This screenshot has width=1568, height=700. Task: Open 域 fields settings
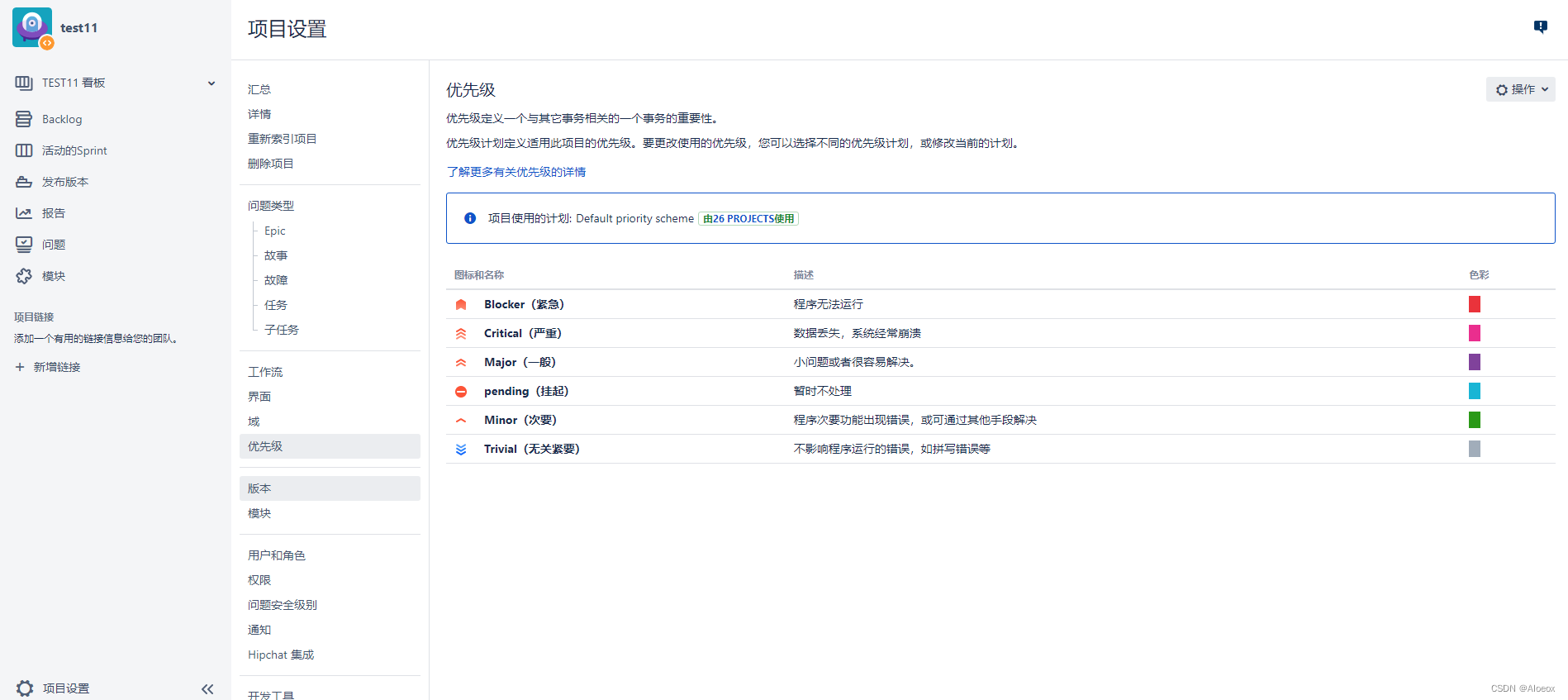[x=254, y=421]
